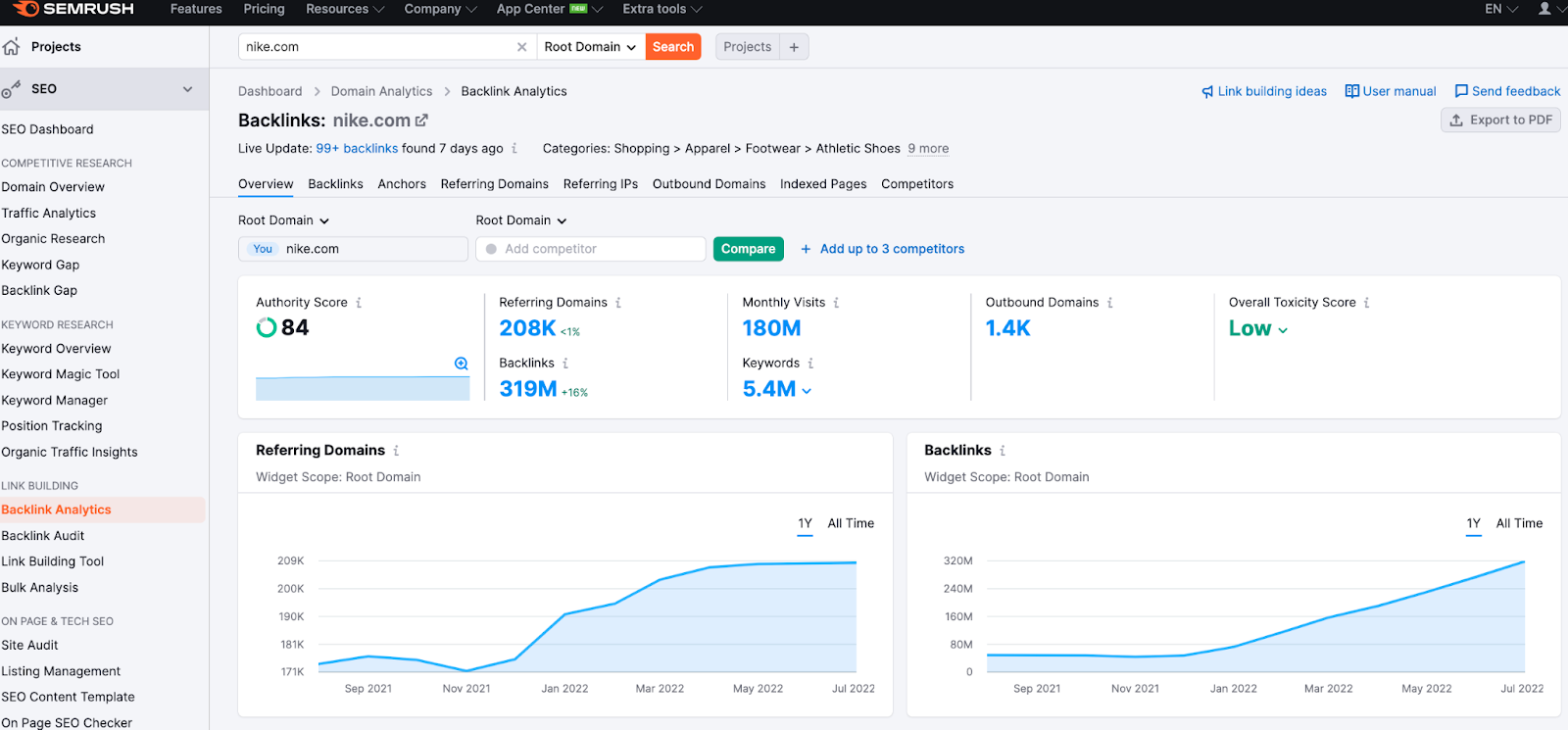This screenshot has width=1568, height=730.
Task: Show Referring Domains metric info icon
Action: (x=618, y=303)
